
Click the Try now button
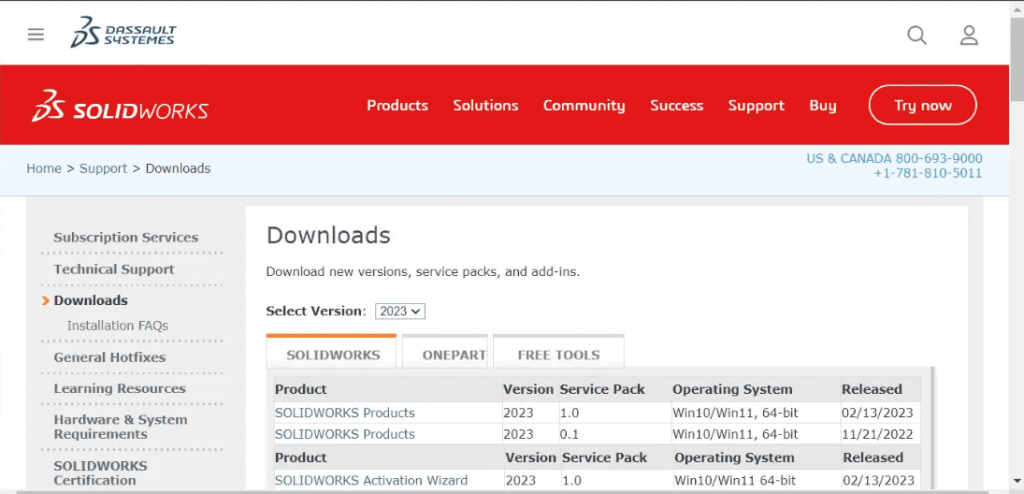click(923, 105)
